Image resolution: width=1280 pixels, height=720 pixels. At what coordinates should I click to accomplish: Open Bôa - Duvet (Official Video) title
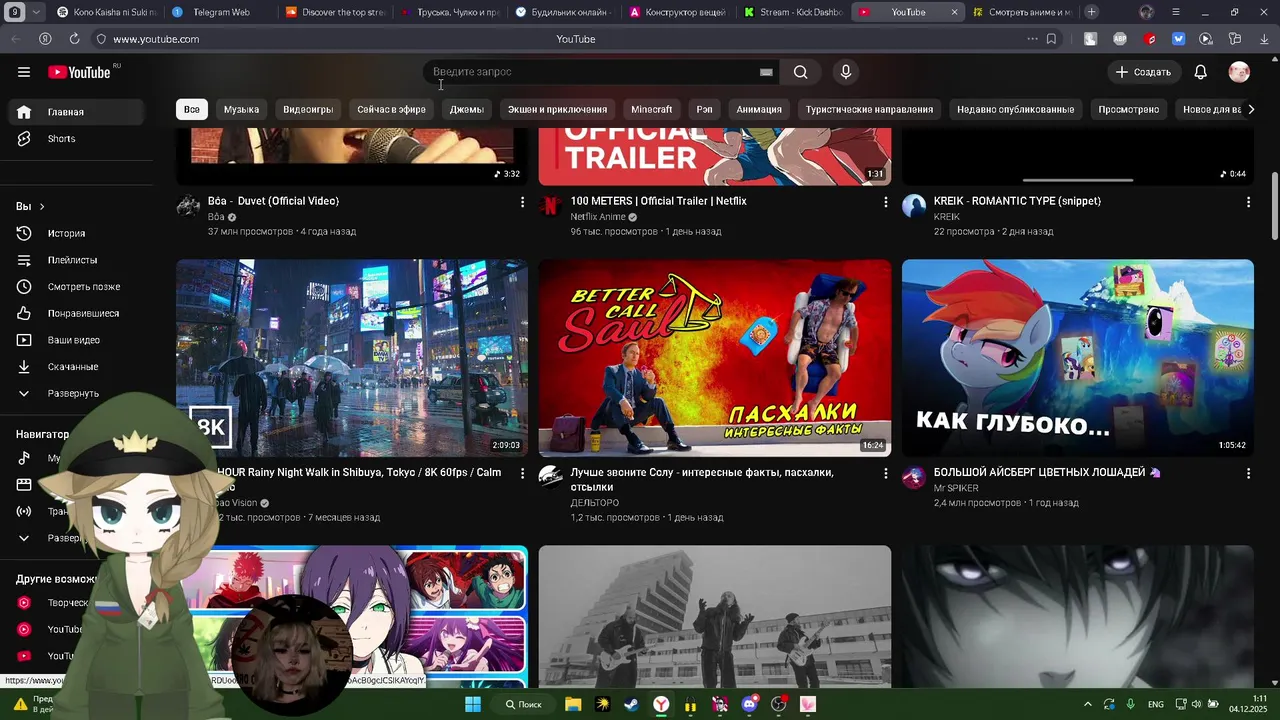click(273, 201)
